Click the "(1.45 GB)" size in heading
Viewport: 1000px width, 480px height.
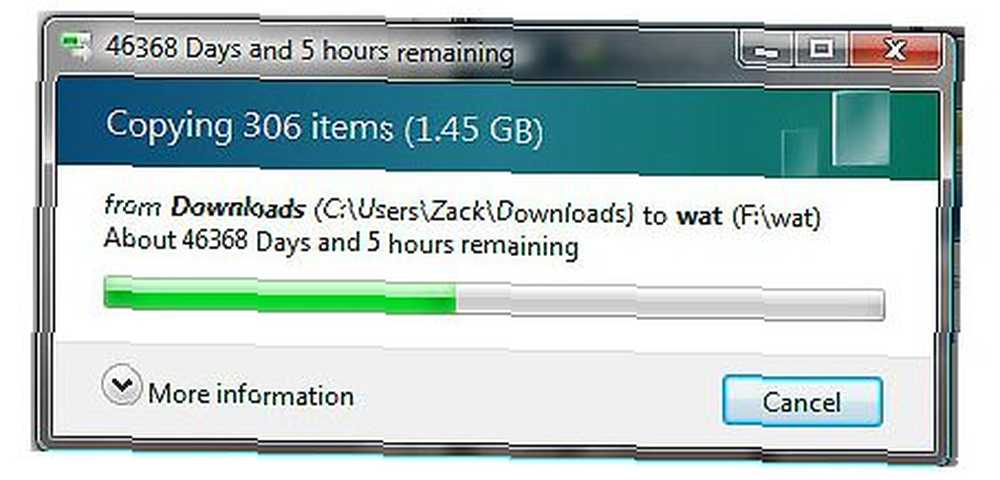[x=474, y=132]
